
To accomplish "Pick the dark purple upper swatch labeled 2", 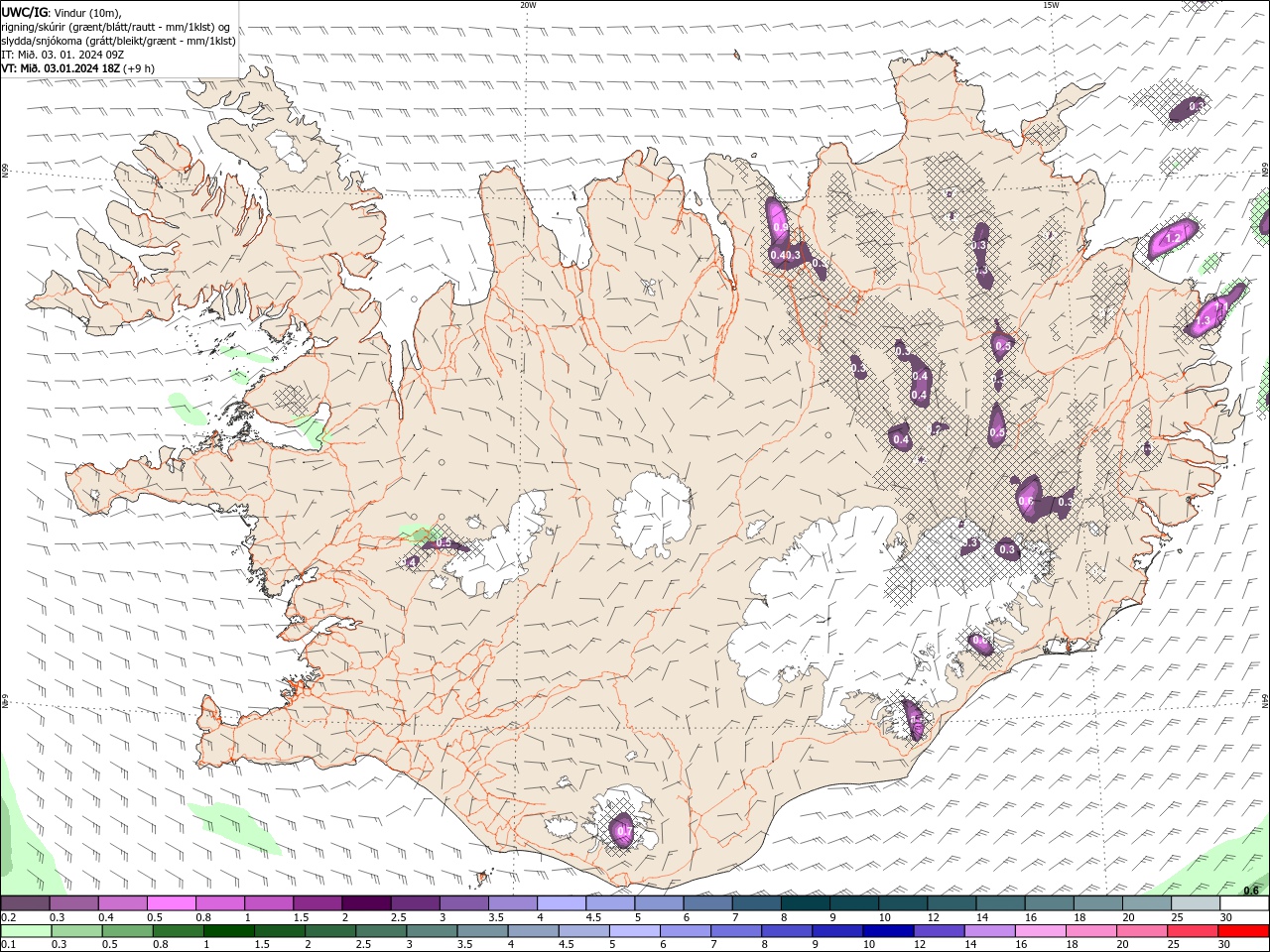I will 366,903.
